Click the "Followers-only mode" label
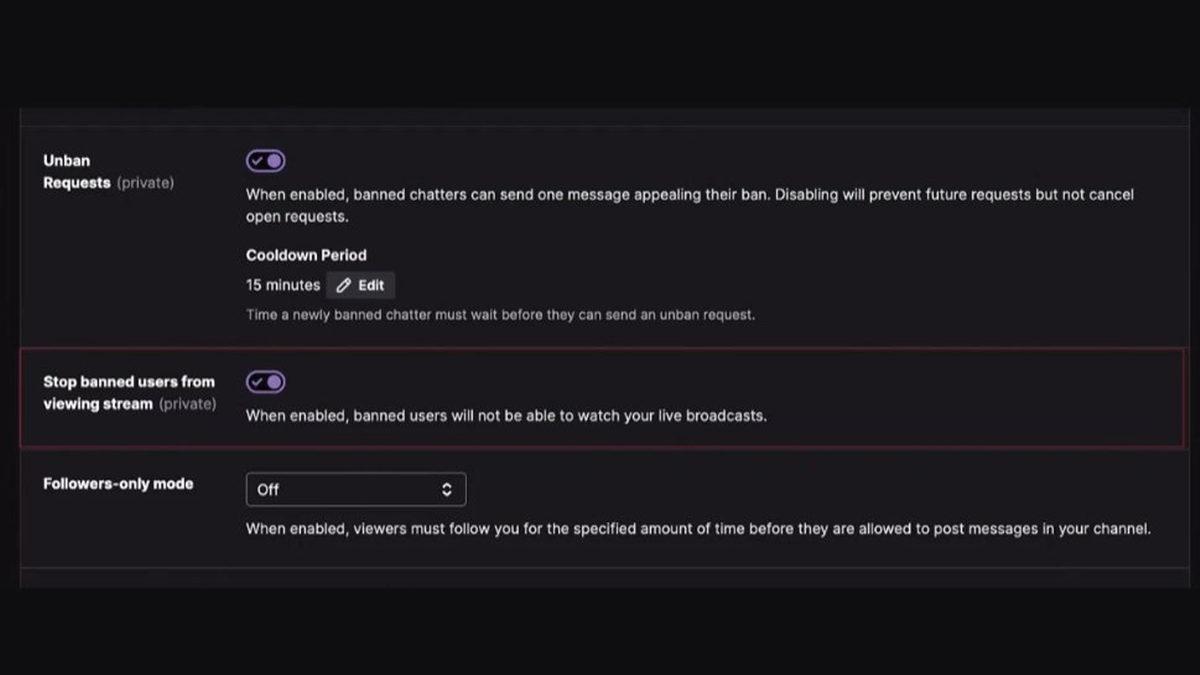This screenshot has width=1200, height=675. [x=117, y=483]
